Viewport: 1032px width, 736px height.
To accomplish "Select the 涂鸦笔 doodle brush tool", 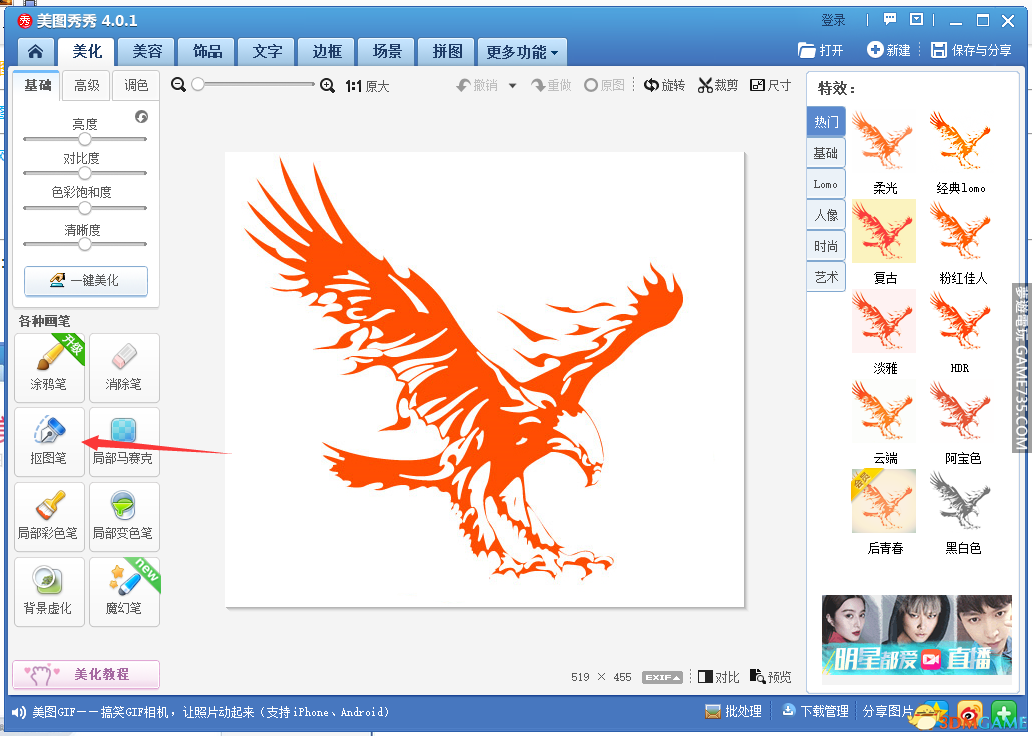I will click(x=49, y=365).
